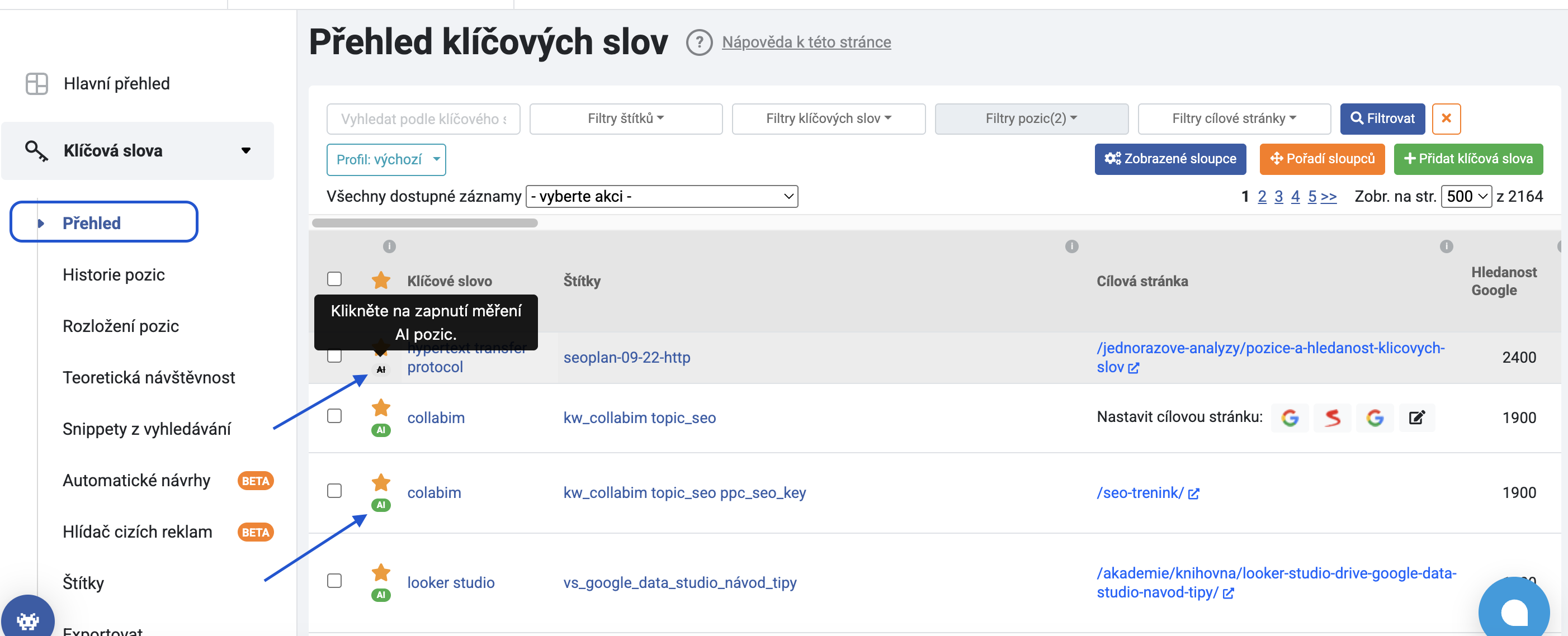Screen dimensions: 1568x636
Task: Open external link icon for pozice-a-hledanost page
Action: click(1134, 368)
